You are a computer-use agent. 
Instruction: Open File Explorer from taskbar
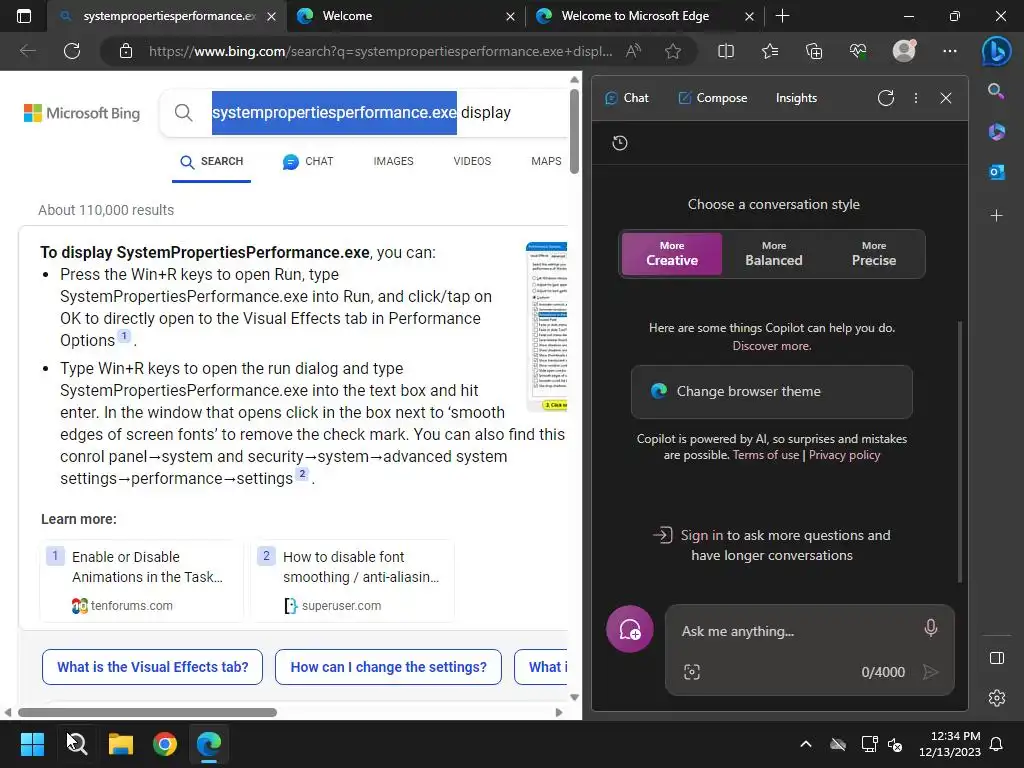(x=121, y=744)
